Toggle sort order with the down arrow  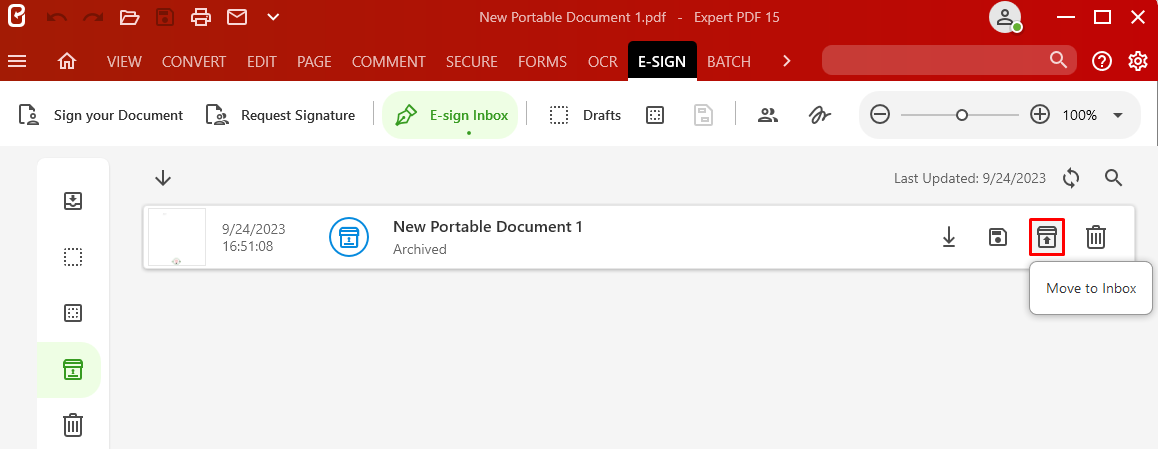[x=163, y=178]
